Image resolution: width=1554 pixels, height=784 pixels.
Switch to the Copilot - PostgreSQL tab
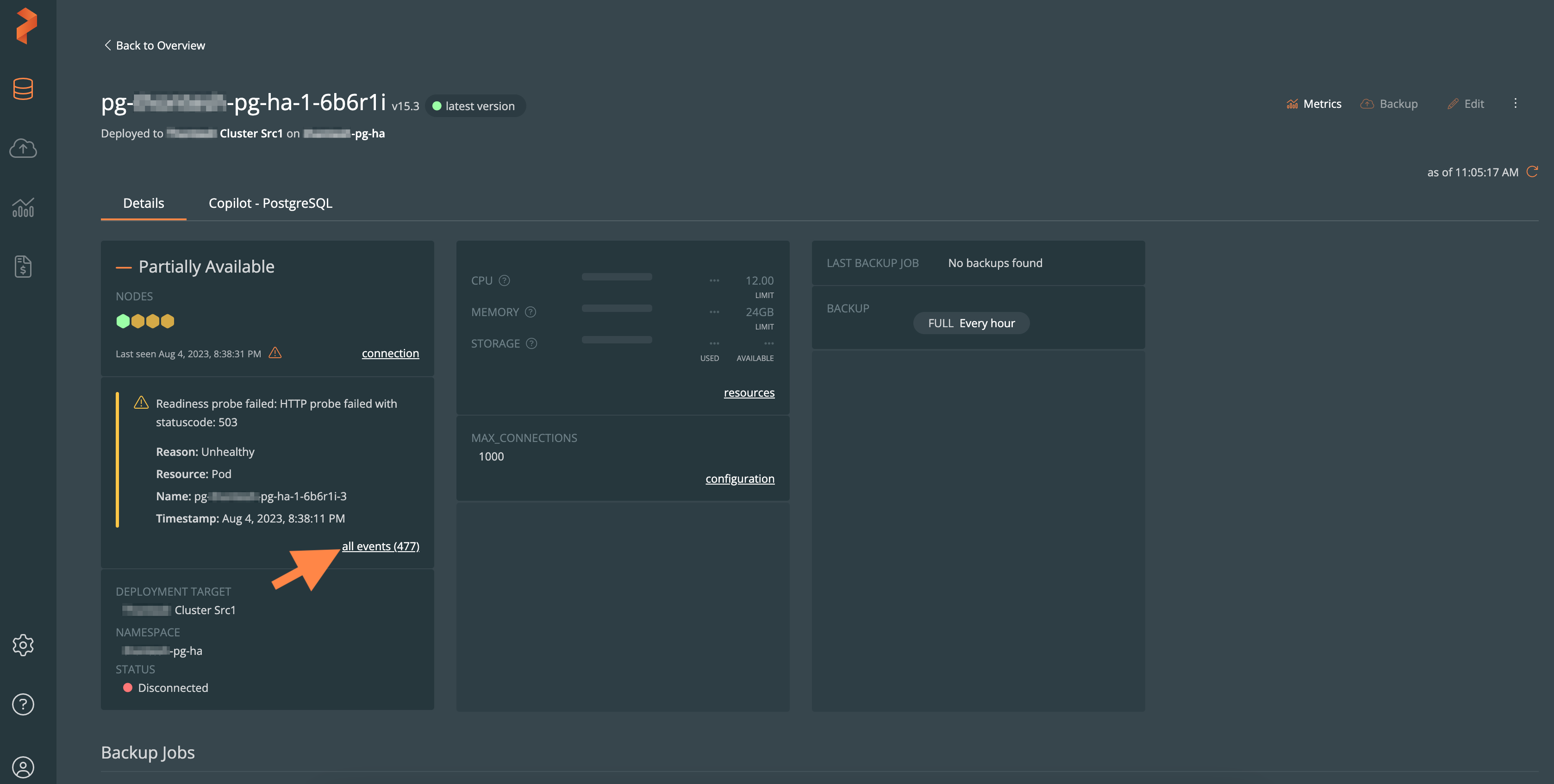[x=270, y=204]
